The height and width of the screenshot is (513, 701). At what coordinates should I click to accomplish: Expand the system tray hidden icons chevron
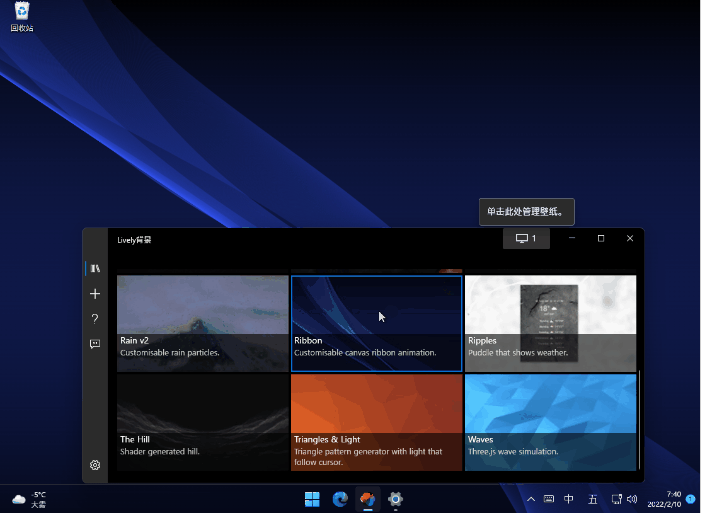pos(530,499)
